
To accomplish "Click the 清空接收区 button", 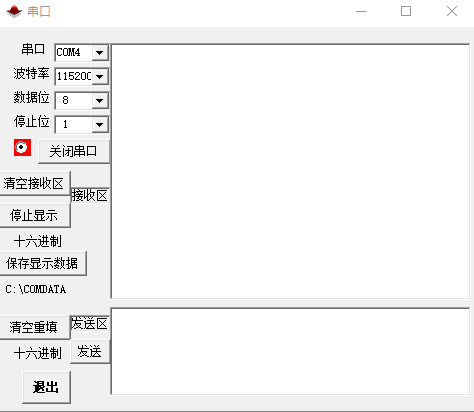I will [34, 183].
